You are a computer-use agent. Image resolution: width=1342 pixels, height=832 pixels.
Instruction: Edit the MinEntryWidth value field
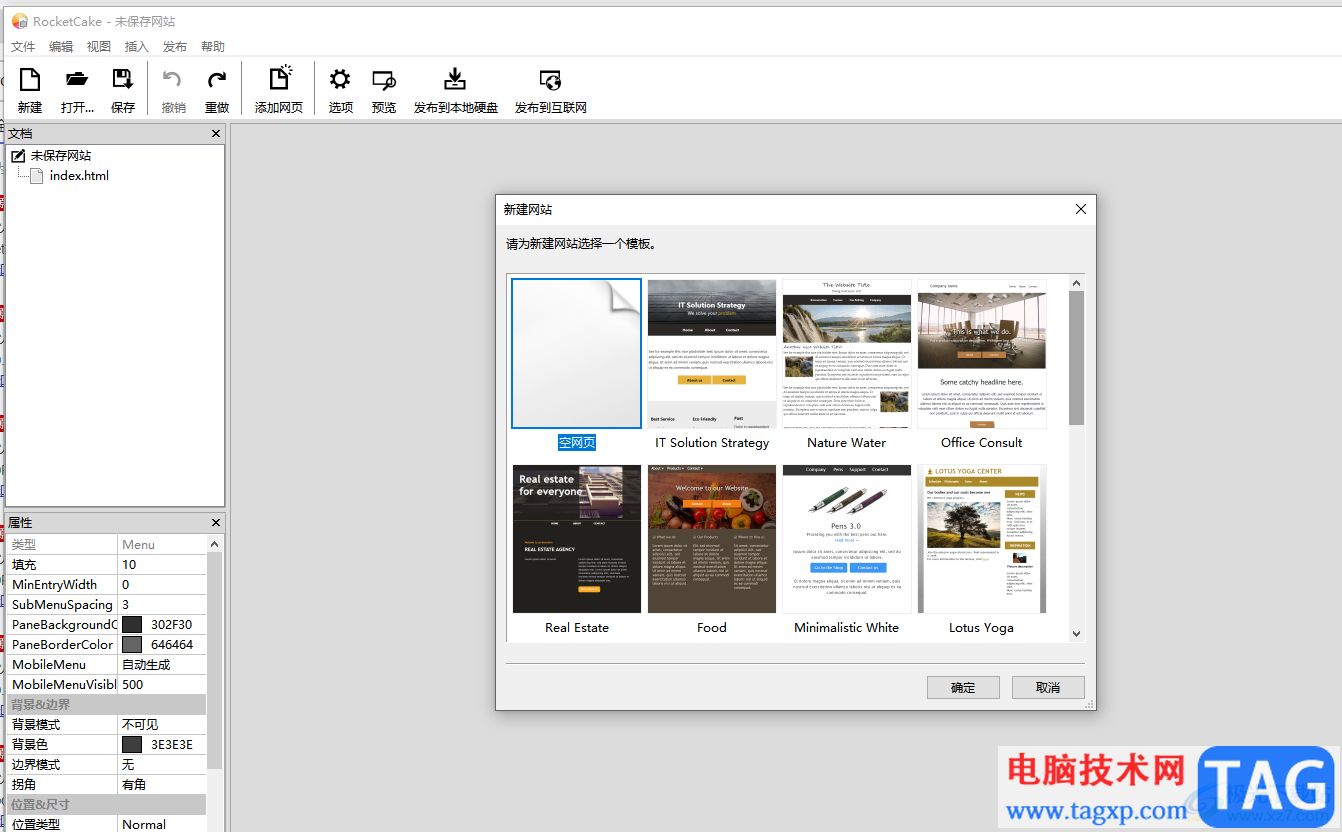pyautogui.click(x=162, y=584)
